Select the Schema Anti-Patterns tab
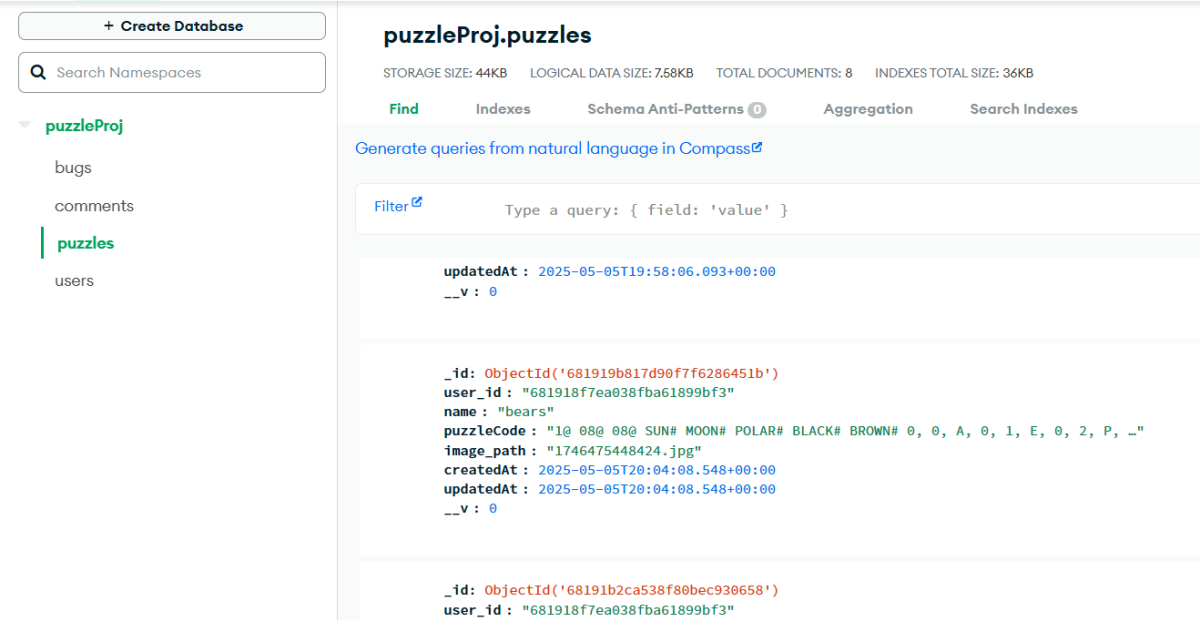 664,109
